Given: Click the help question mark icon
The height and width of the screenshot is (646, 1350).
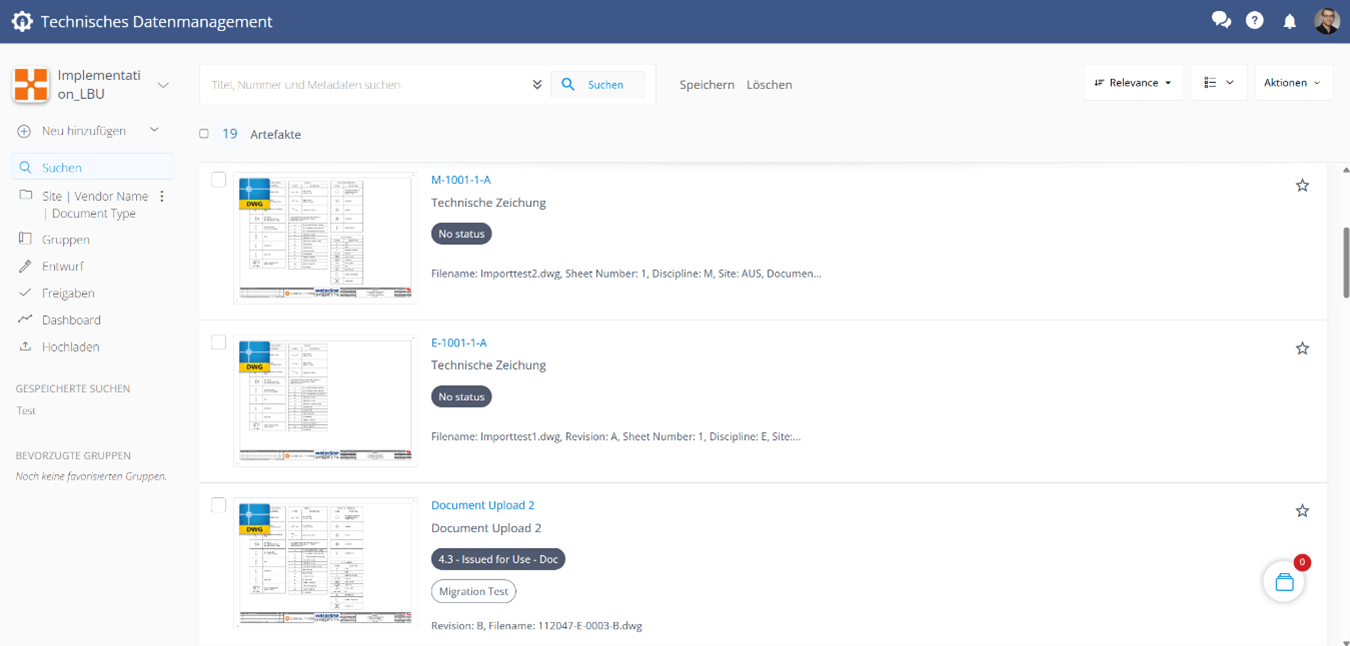Looking at the screenshot, I should click(x=1254, y=20).
